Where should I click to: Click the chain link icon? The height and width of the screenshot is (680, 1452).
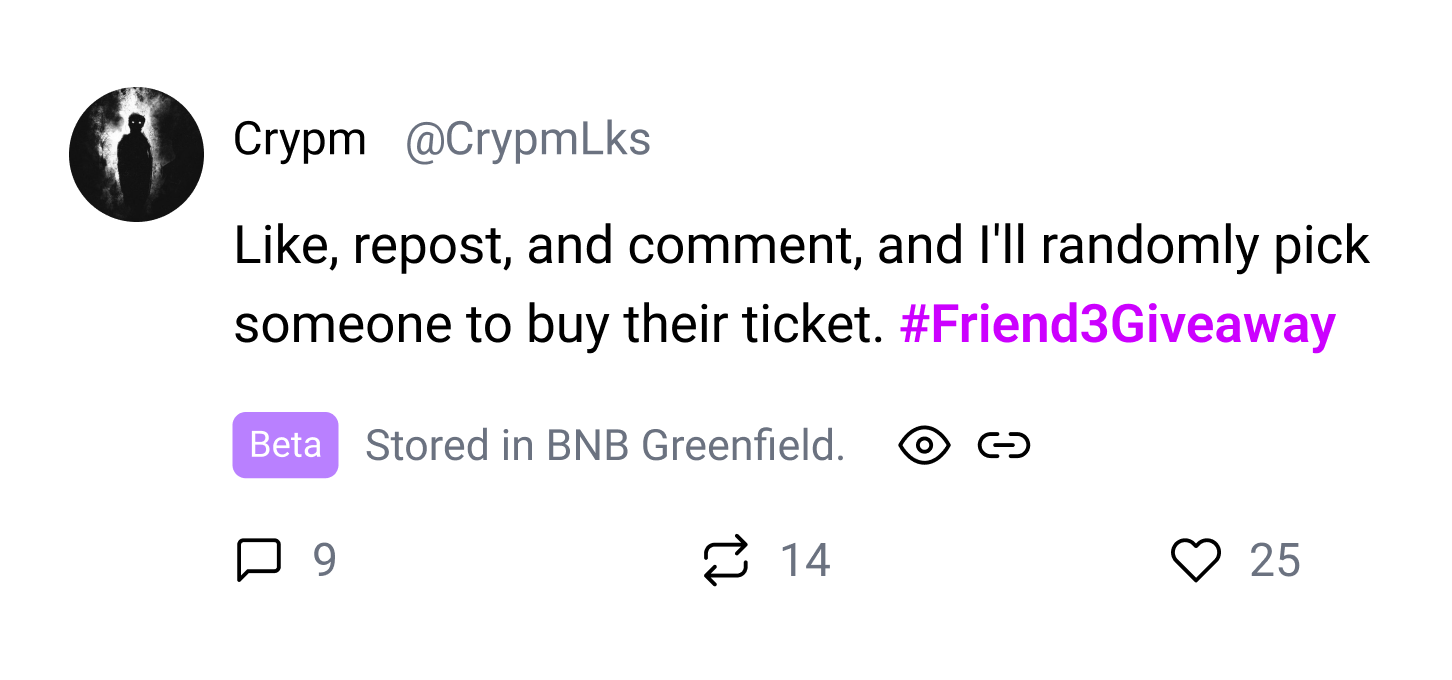pos(1004,445)
